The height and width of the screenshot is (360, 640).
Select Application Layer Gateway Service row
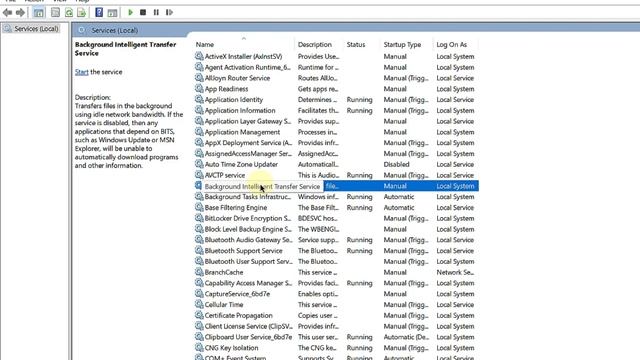tap(336, 121)
